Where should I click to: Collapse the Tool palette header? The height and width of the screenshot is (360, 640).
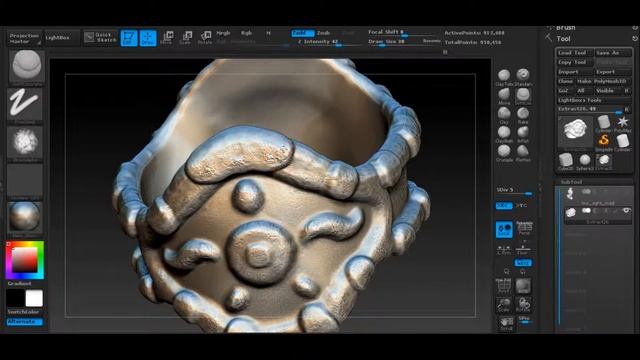(563, 39)
